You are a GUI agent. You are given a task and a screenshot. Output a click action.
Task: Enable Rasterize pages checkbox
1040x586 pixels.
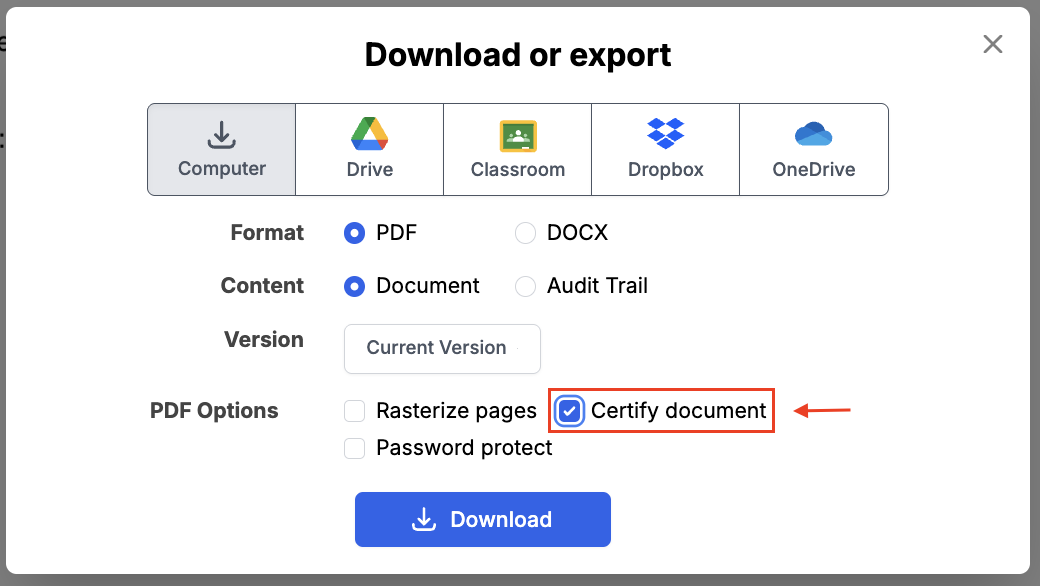(x=354, y=411)
